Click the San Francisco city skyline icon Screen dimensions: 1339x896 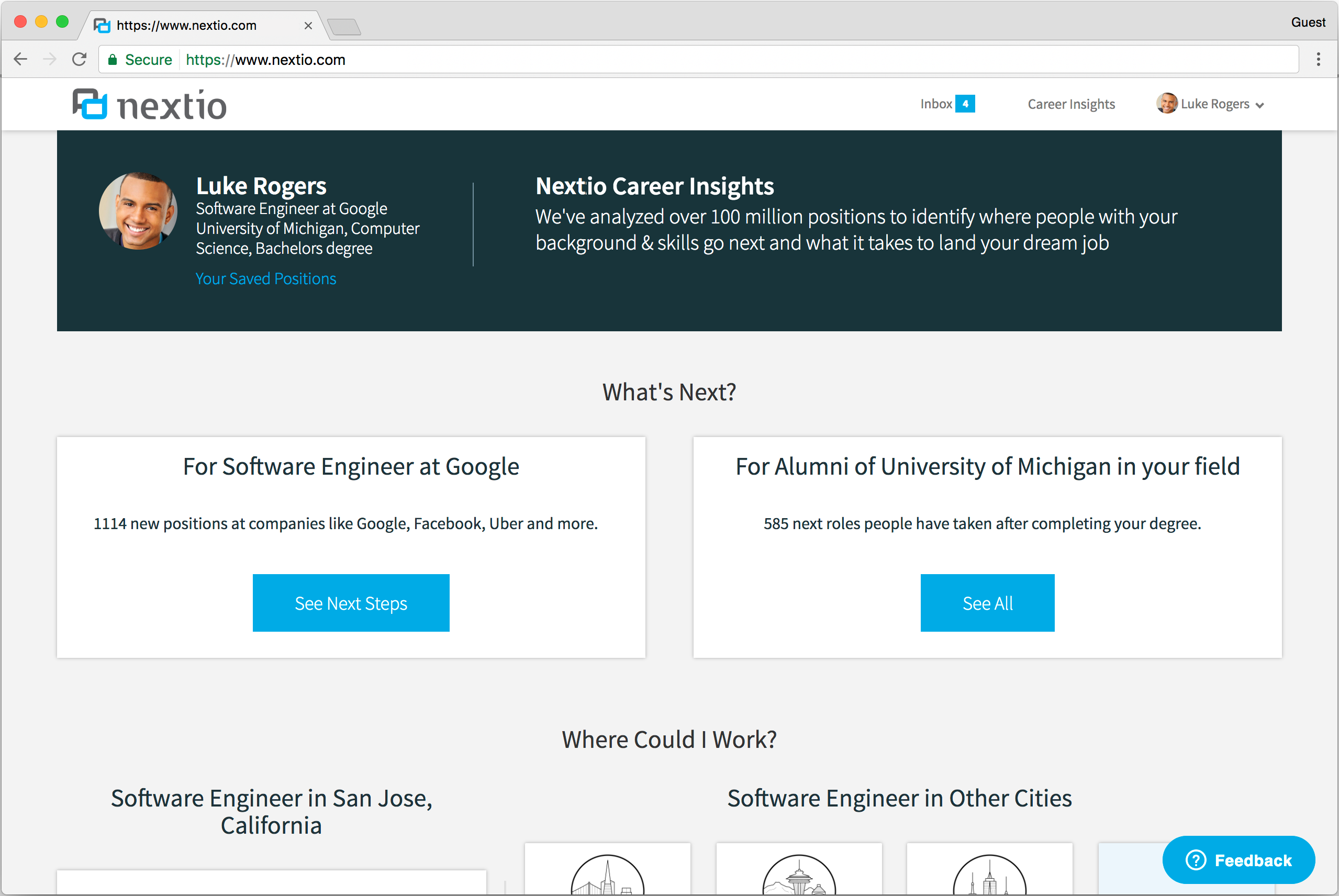click(608, 877)
